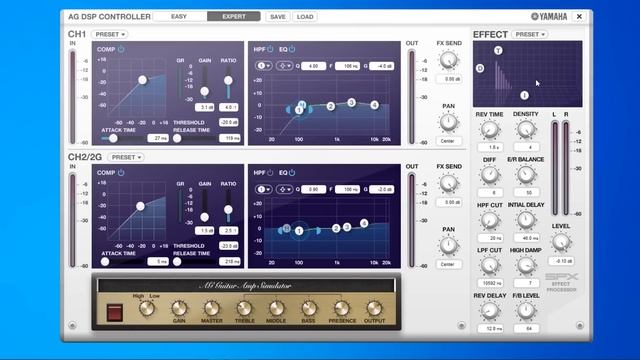Click the LOAD button

tap(305, 17)
